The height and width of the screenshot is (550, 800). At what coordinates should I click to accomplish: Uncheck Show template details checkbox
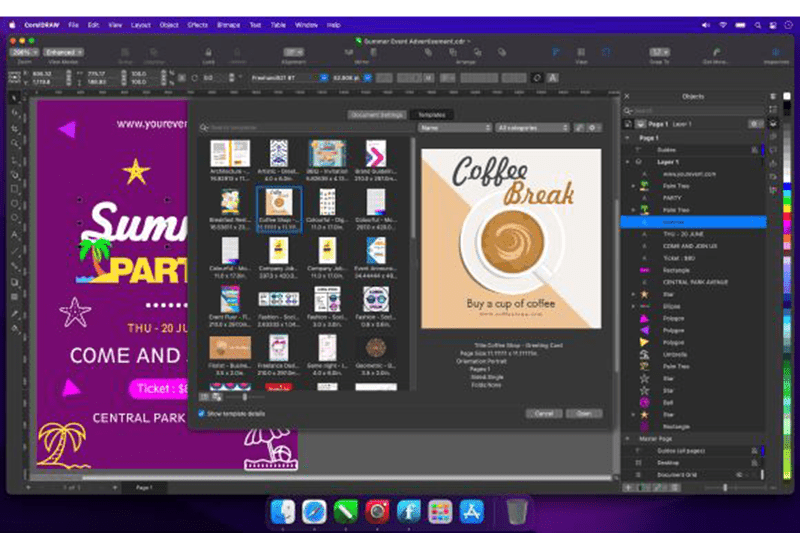pos(202,413)
